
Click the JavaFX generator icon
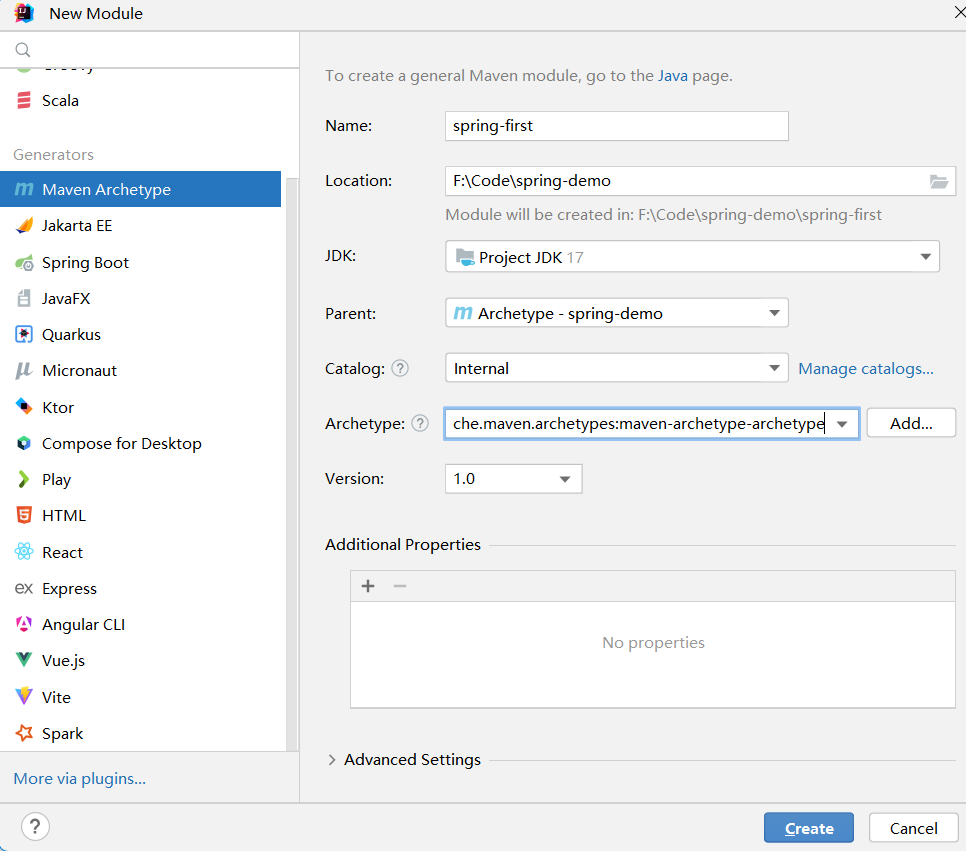[24, 298]
